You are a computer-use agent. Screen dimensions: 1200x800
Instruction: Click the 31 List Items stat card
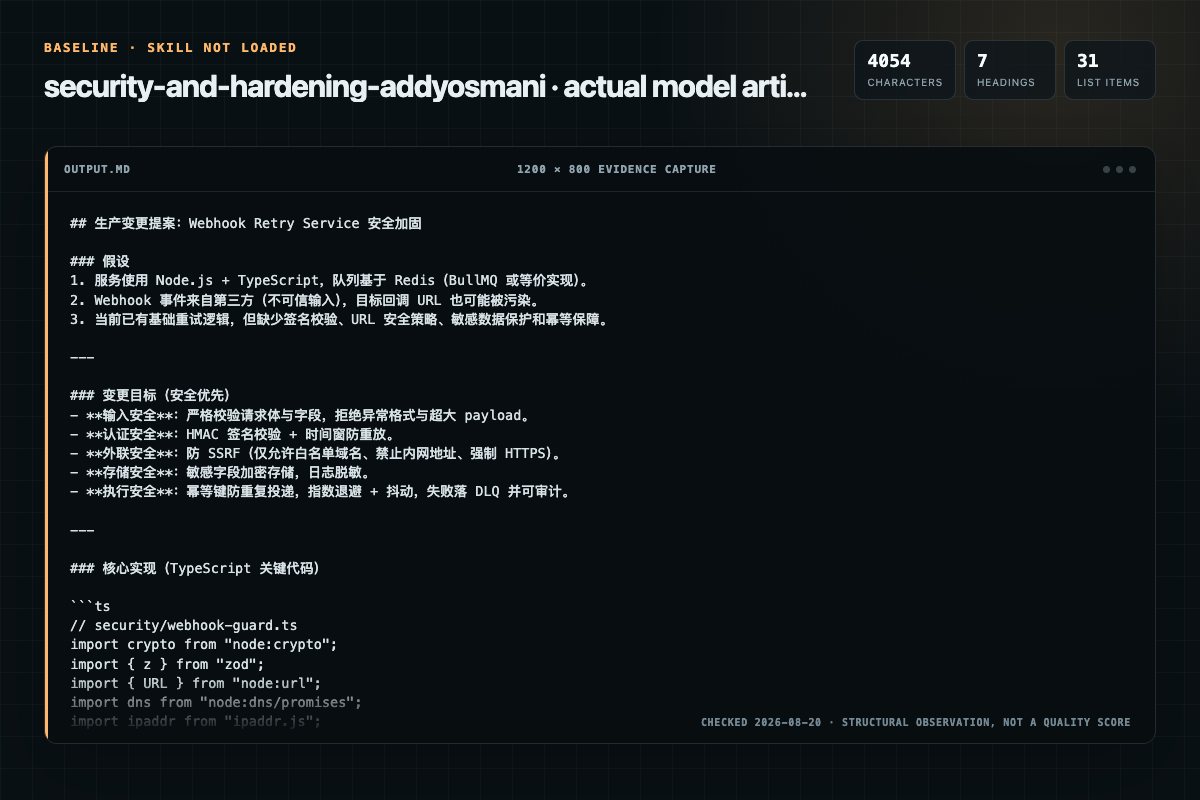(x=1109, y=70)
